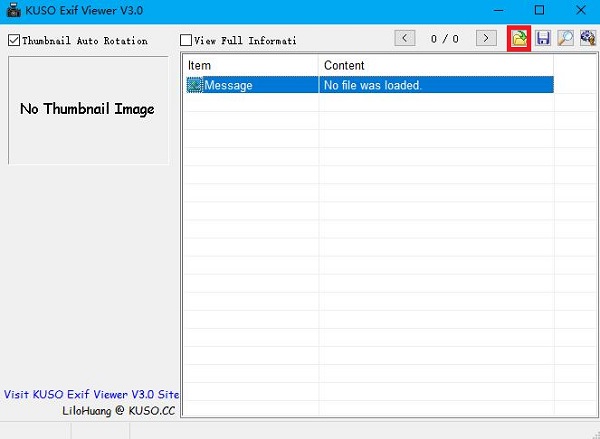600x439 pixels.
Task: Close the KUSO Exif Viewer window
Action: (580, 10)
